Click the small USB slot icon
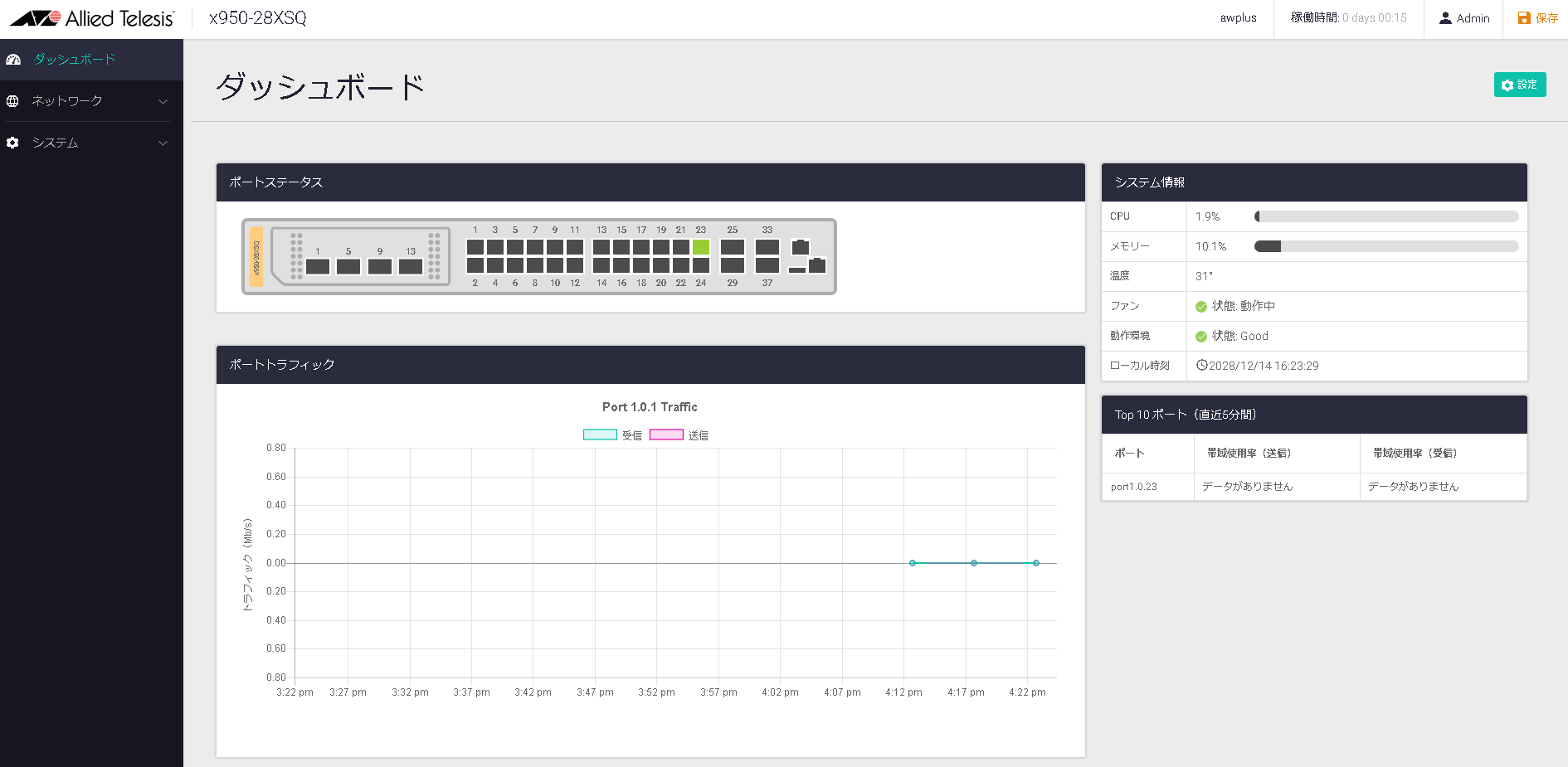This screenshot has width=1568, height=767. point(797,269)
